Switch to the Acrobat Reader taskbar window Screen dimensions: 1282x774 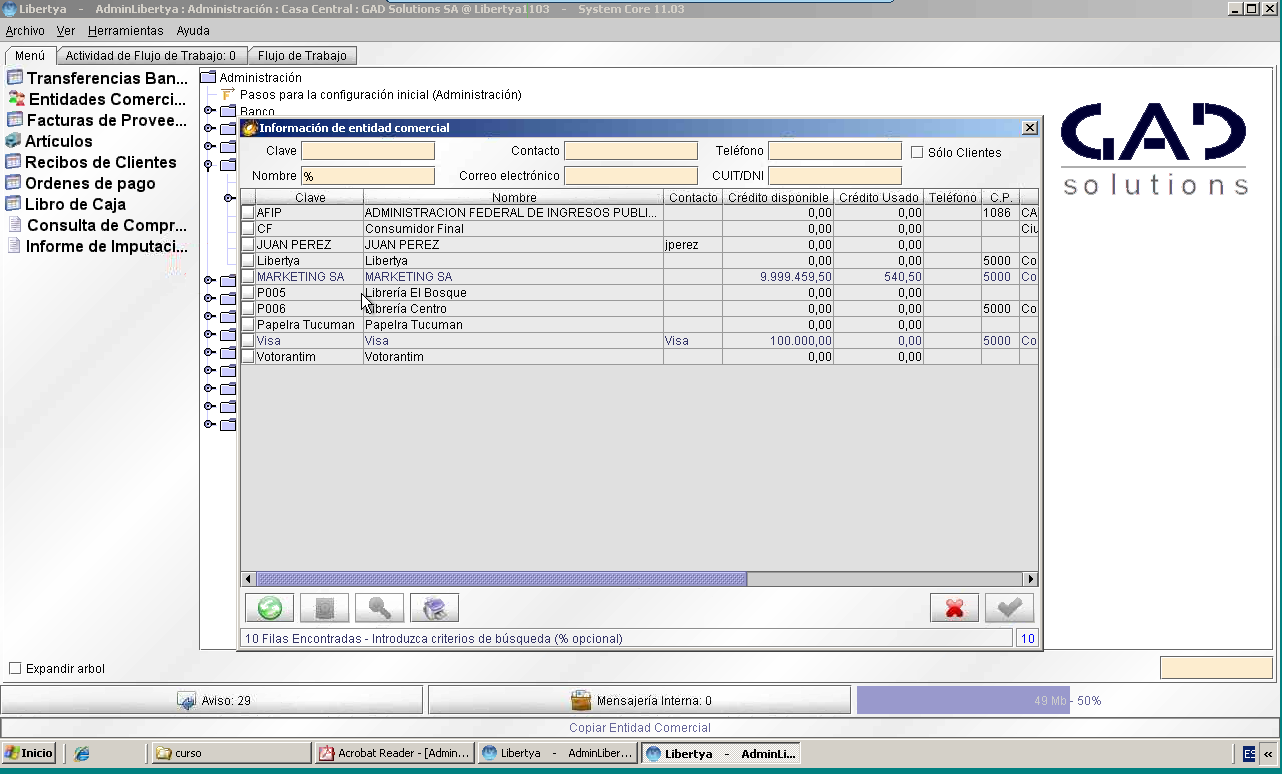pos(394,753)
